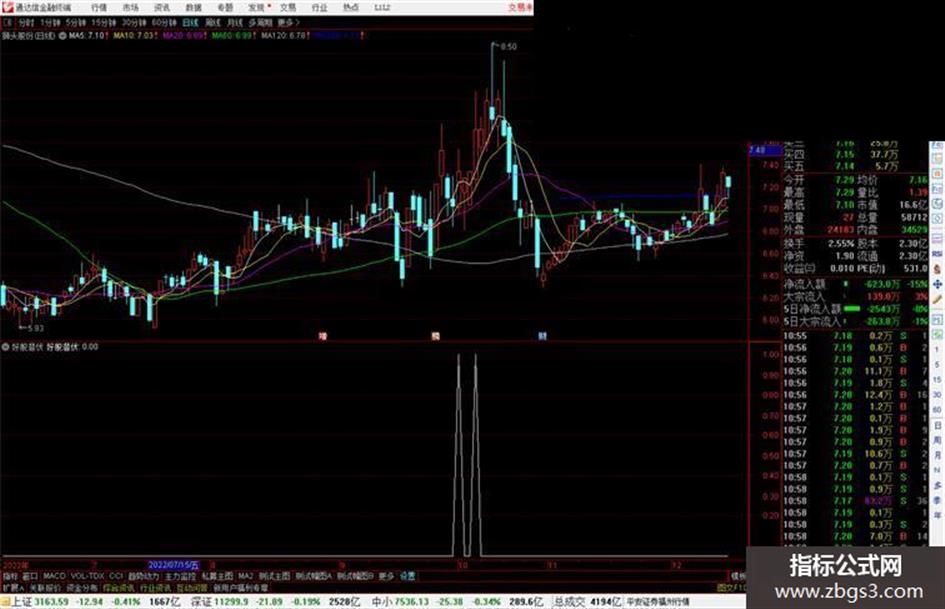Click 平安证券福州行情 server status
The width and height of the screenshot is (945, 609).
click(658, 601)
